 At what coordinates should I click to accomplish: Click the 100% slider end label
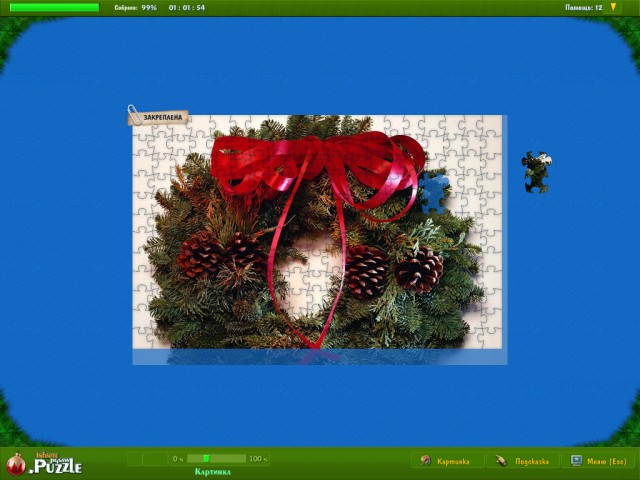point(258,459)
